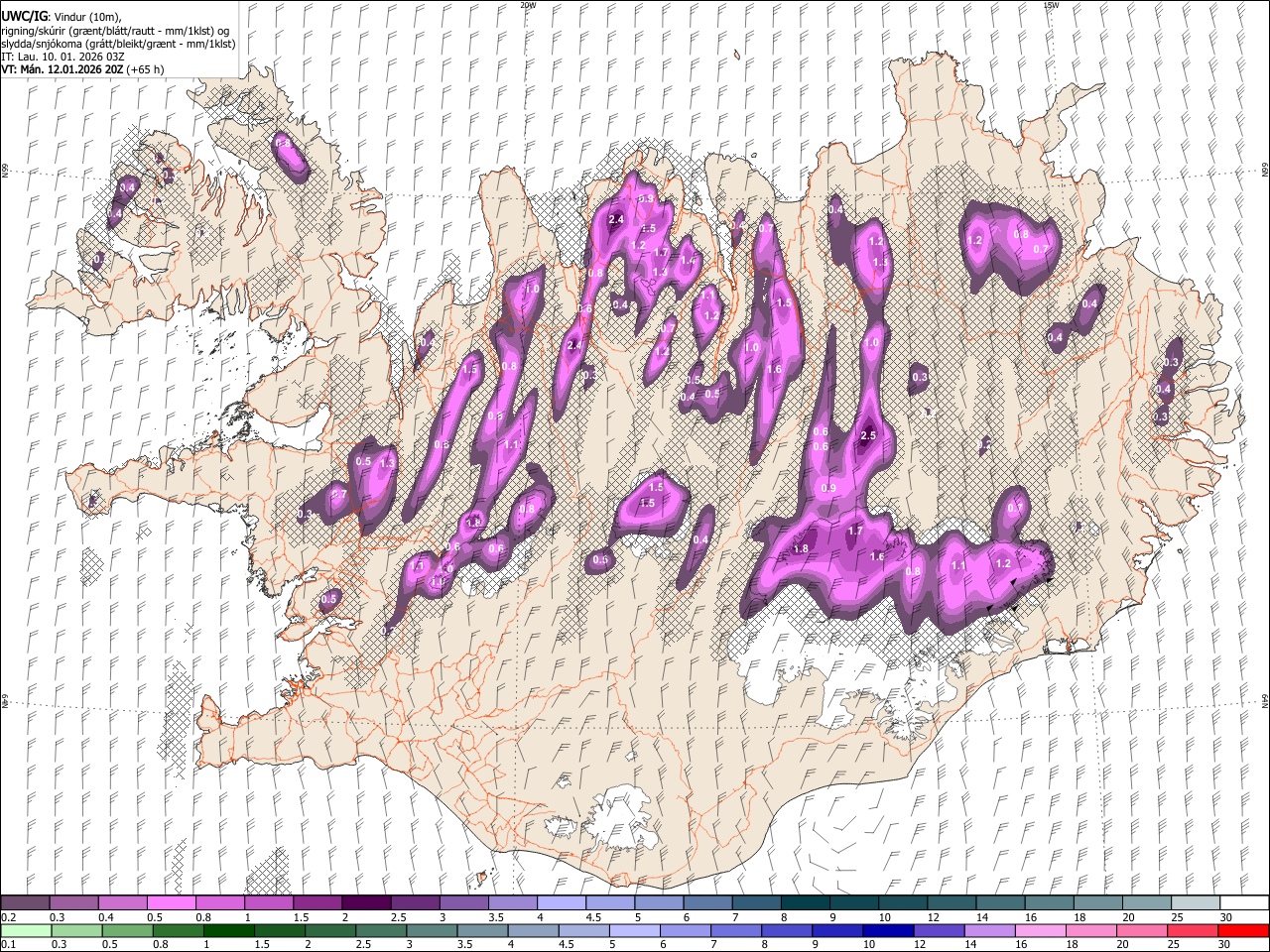1270x952 pixels.
Task: Click the white swatch after 30 in snow scale
Action: click(x=1244, y=902)
